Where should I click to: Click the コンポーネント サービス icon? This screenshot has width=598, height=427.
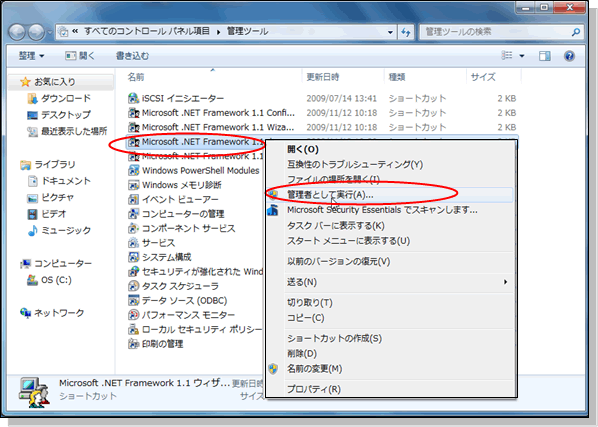click(x=133, y=228)
